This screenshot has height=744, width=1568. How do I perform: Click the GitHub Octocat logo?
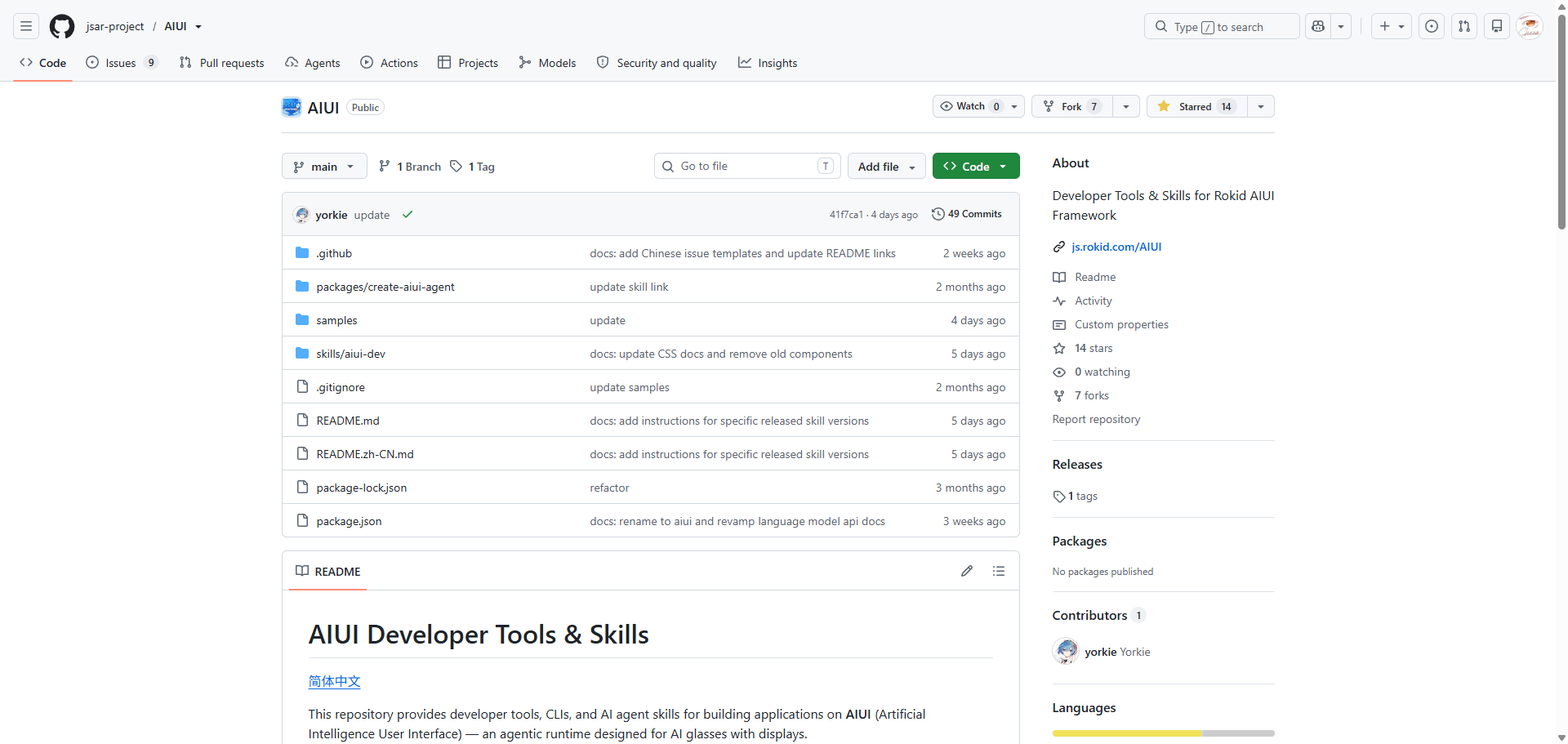[62, 26]
